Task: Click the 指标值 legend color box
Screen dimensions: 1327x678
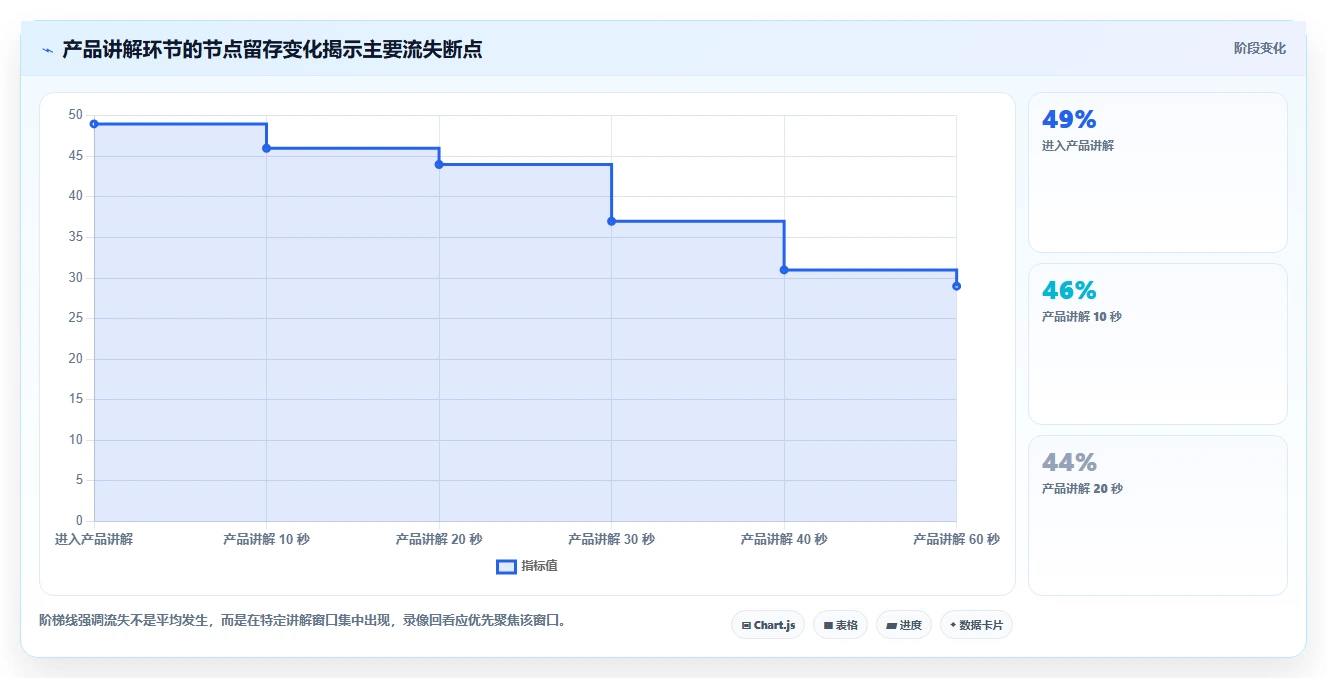Action: pyautogui.click(x=506, y=566)
